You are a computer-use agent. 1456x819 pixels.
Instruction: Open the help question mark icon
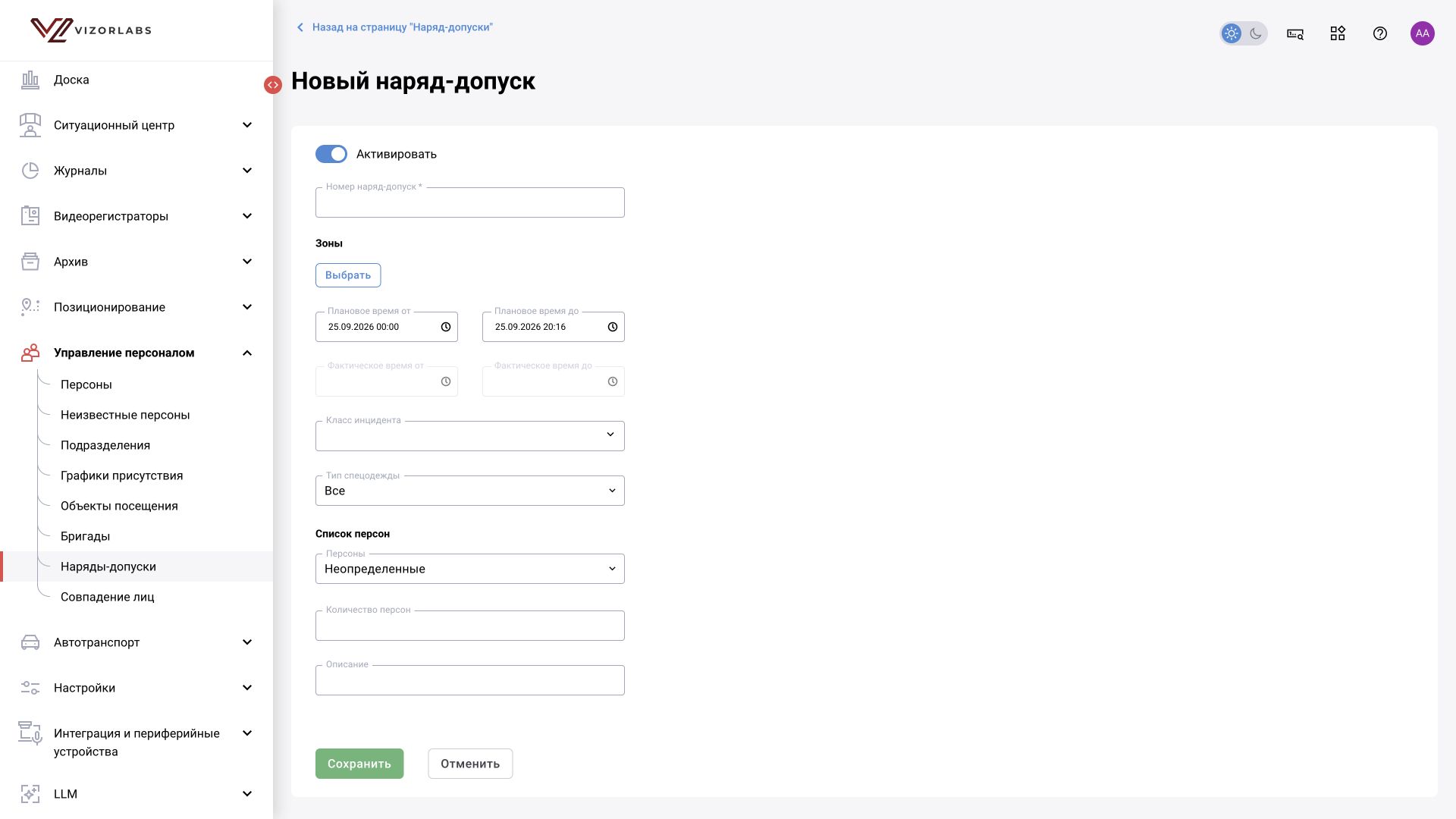coord(1380,33)
